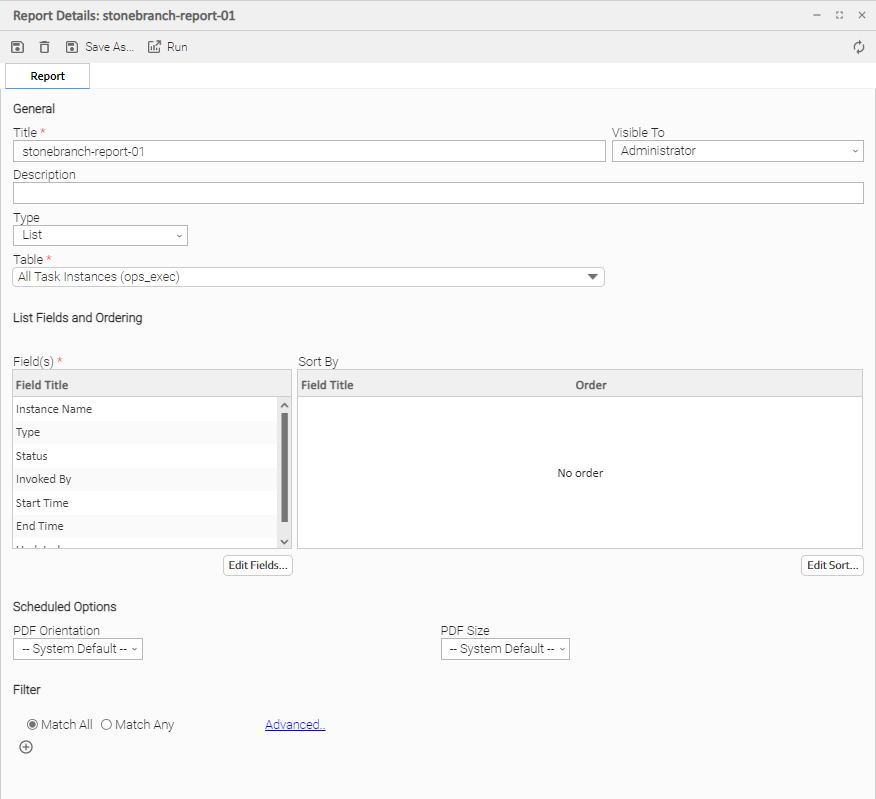Maximize the Report Details window
Image resolution: width=876 pixels, height=799 pixels.
pos(839,16)
